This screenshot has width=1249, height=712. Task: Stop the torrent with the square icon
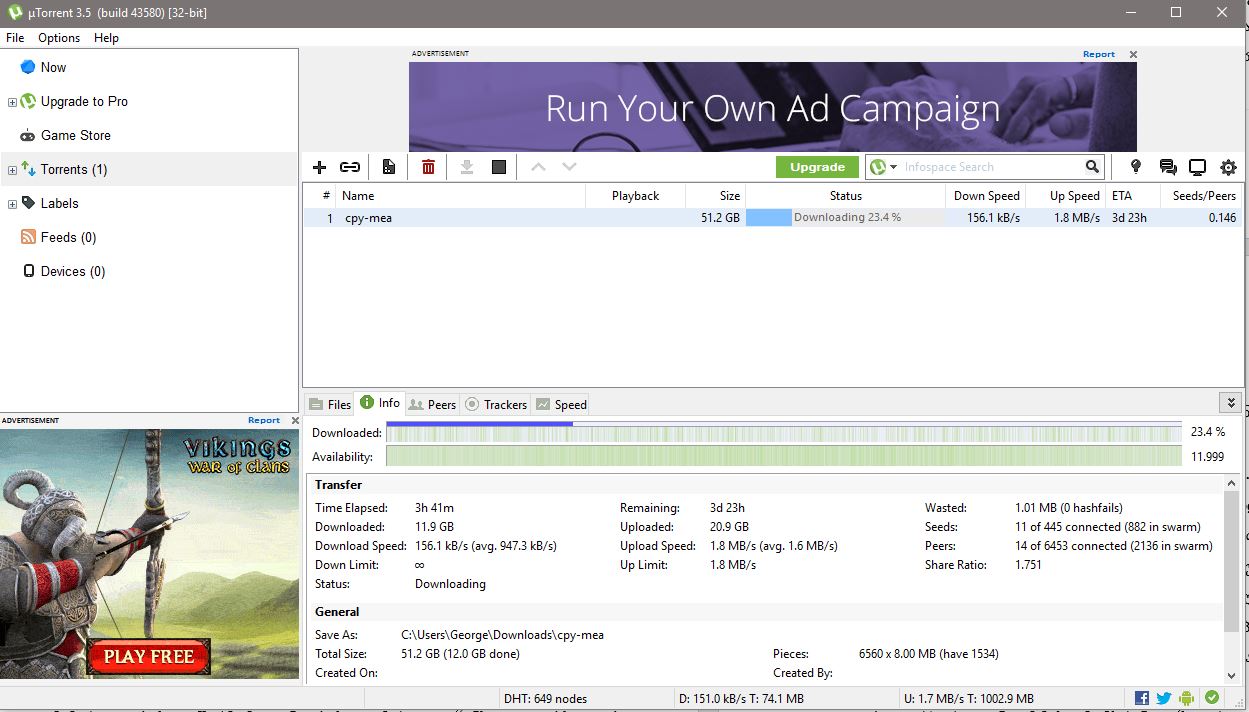[x=499, y=167]
